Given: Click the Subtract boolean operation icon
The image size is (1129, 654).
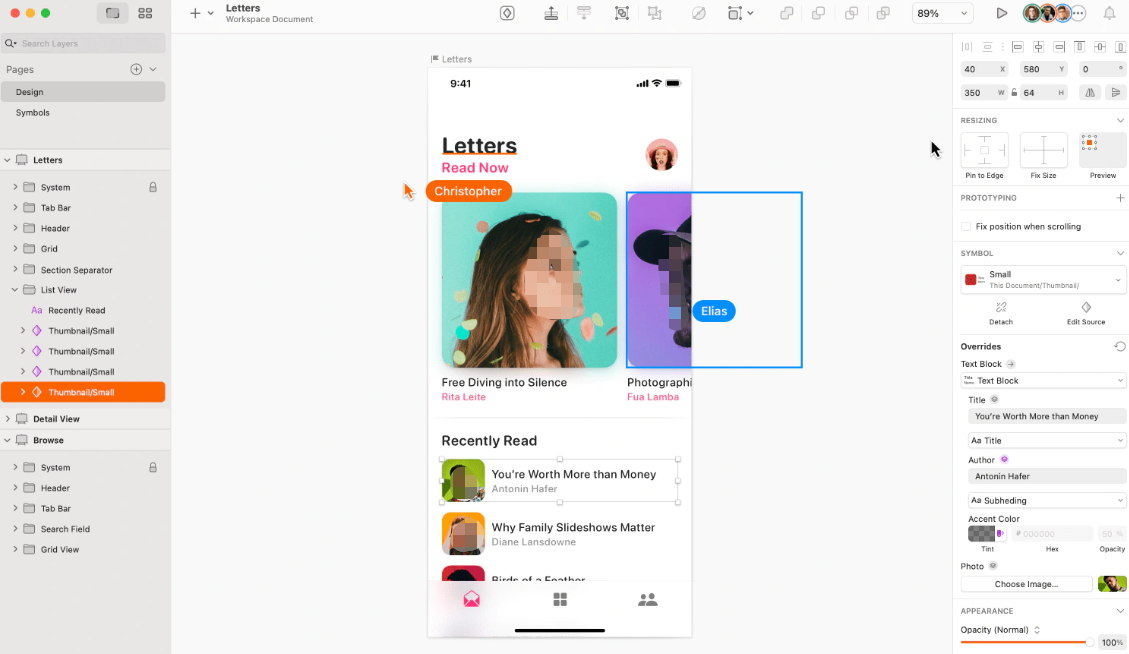Looking at the screenshot, I should coord(819,13).
